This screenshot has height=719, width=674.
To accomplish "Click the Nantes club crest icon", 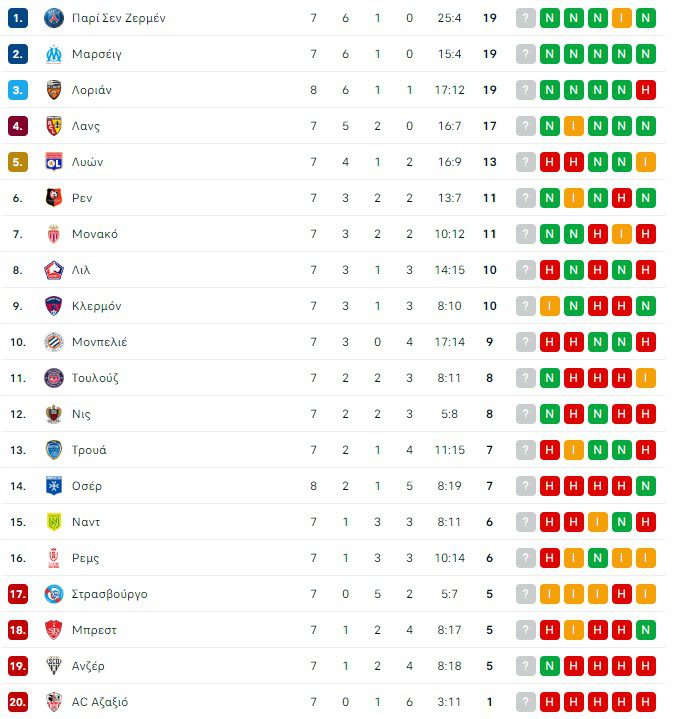I will click(x=54, y=522).
